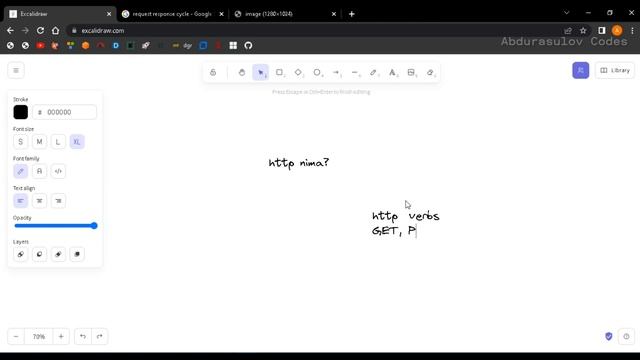Bookmark this page with star
The image size is (640, 360).
pos(583,31)
